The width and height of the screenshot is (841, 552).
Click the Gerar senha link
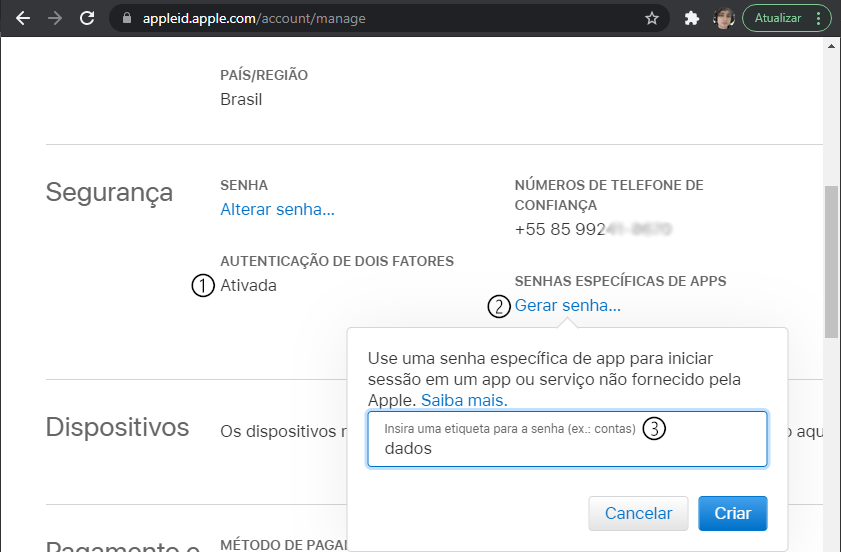[x=567, y=305]
